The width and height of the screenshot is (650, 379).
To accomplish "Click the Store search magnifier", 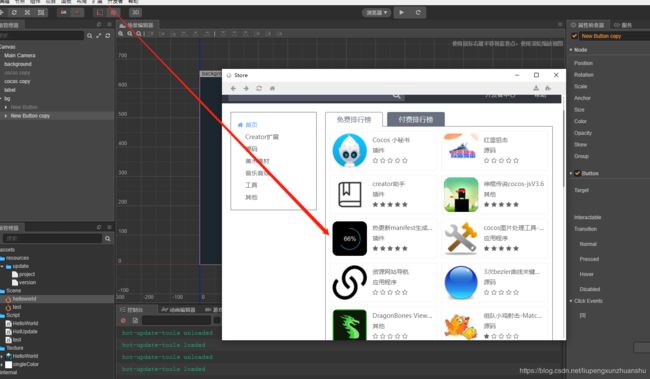I will click(x=397, y=96).
